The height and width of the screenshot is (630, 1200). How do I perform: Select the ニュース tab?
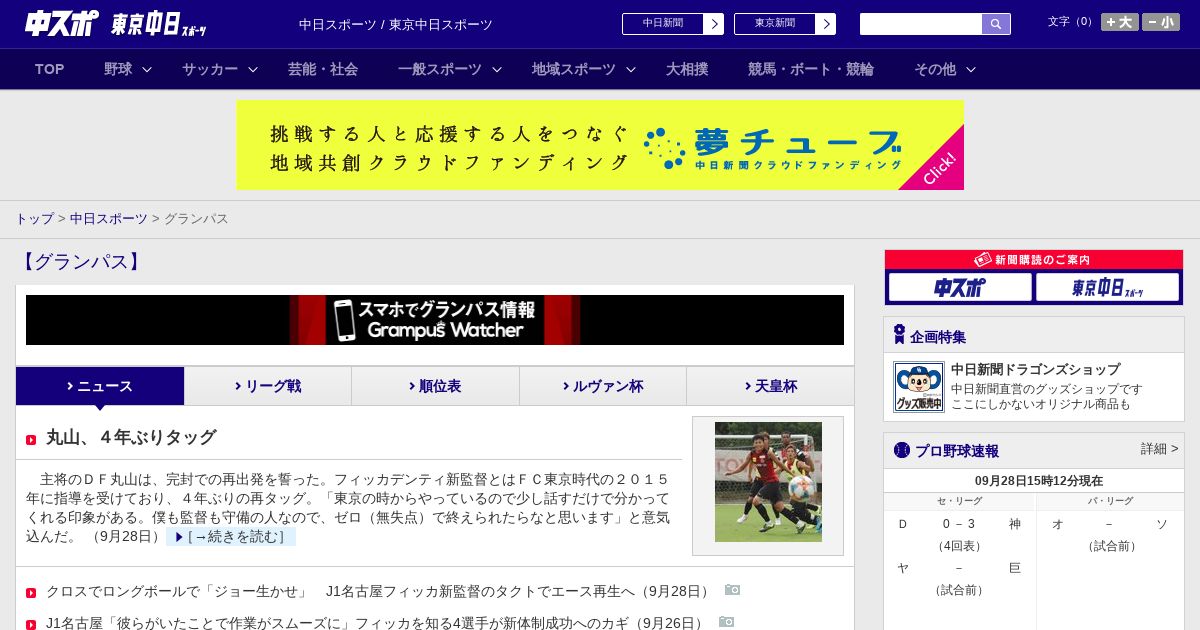(x=100, y=386)
